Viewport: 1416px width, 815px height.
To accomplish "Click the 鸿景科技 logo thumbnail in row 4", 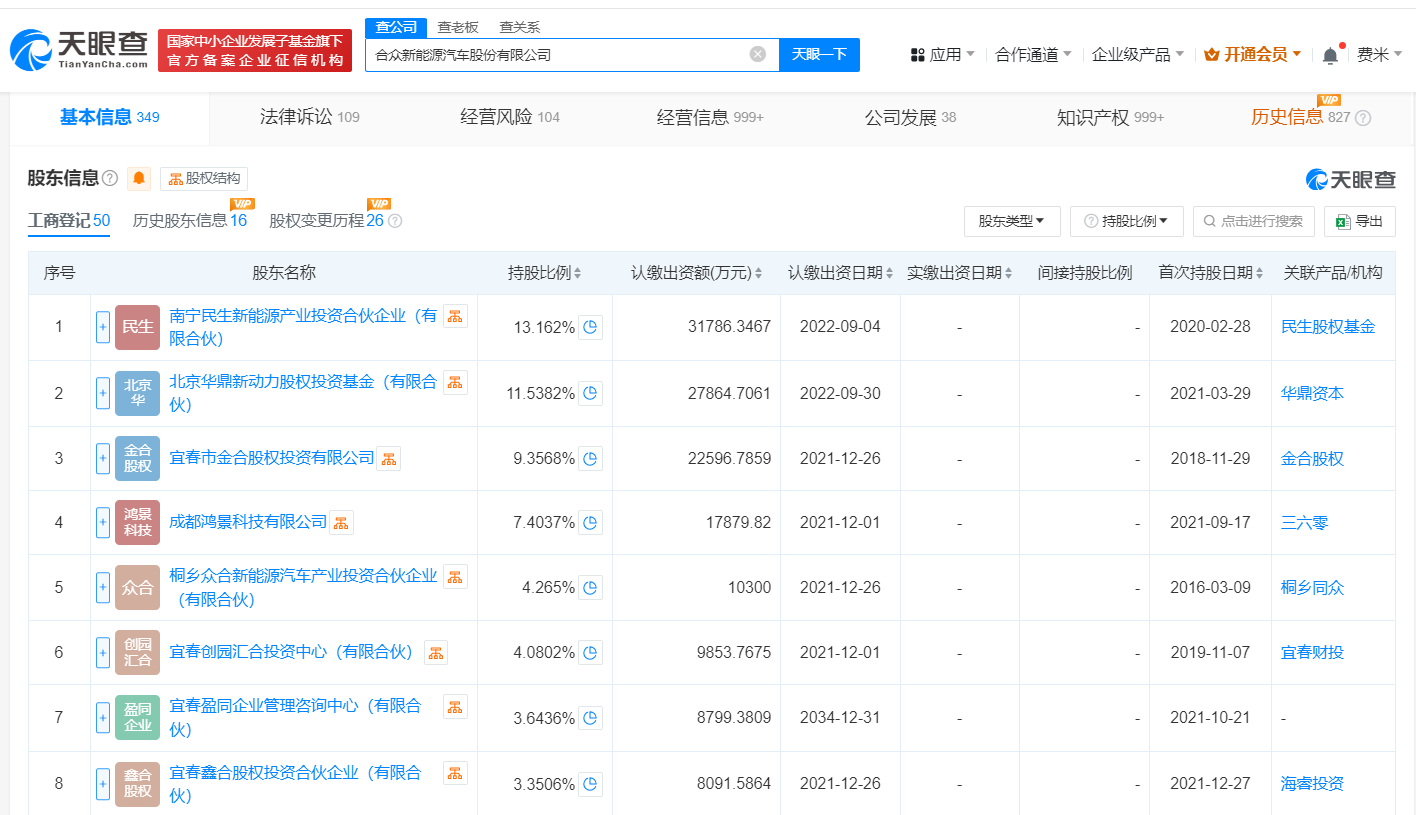I will point(137,522).
